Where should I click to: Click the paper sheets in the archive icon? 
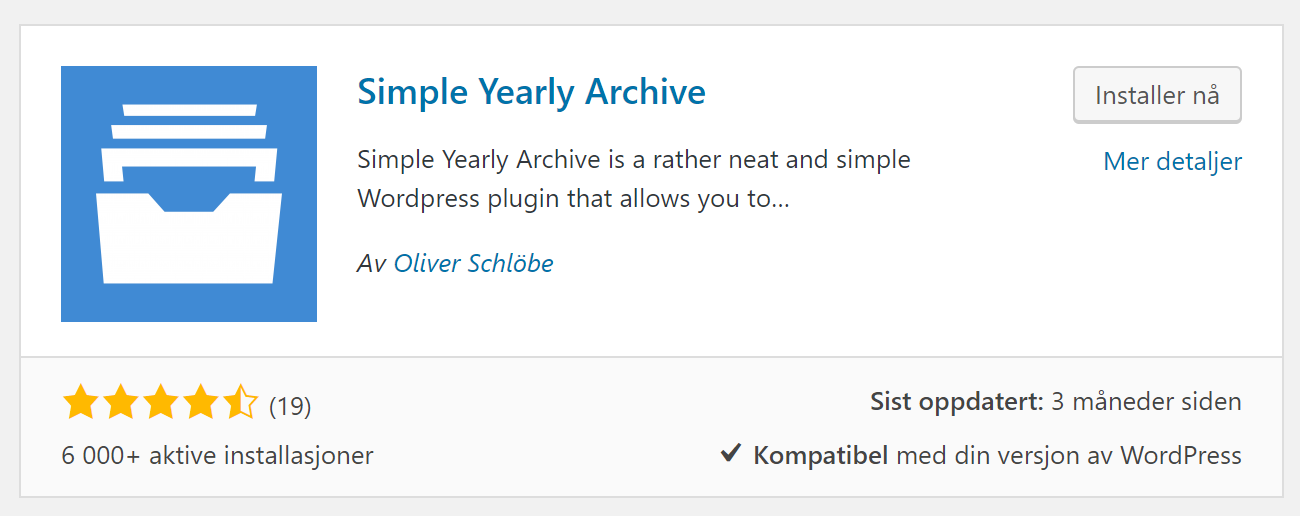tap(189, 141)
